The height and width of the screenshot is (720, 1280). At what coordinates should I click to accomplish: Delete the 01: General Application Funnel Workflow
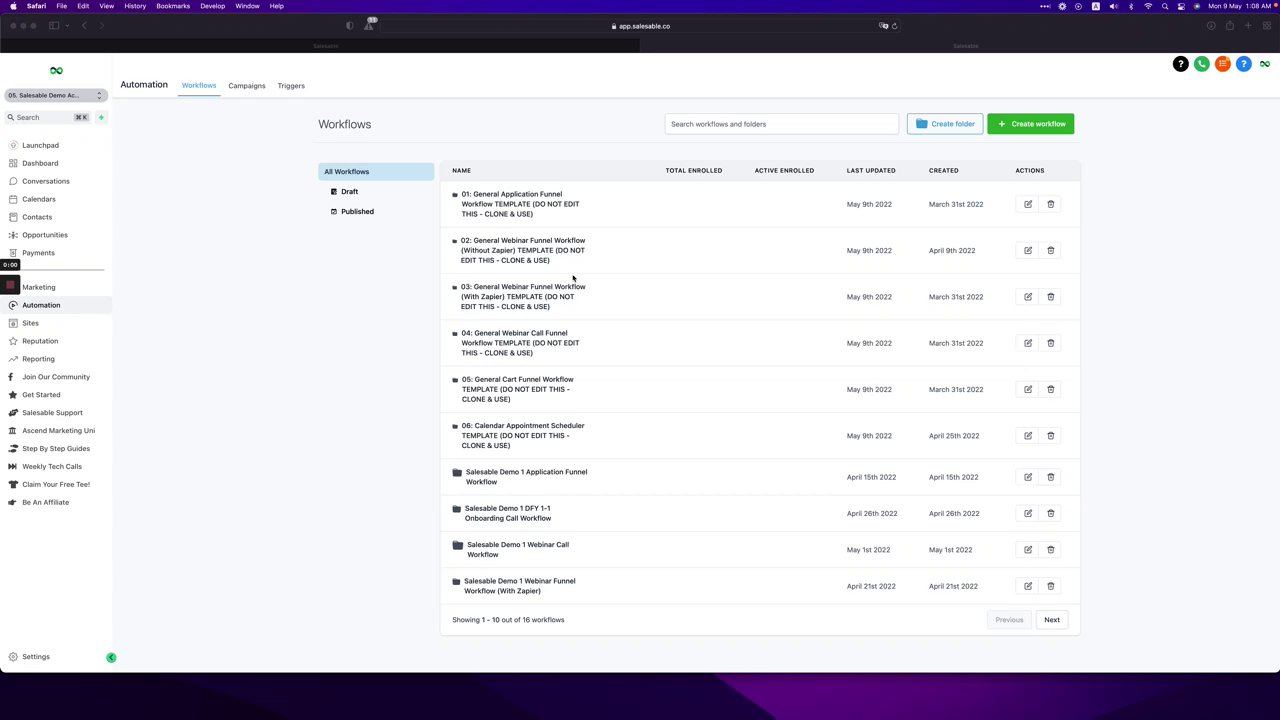coord(1050,204)
